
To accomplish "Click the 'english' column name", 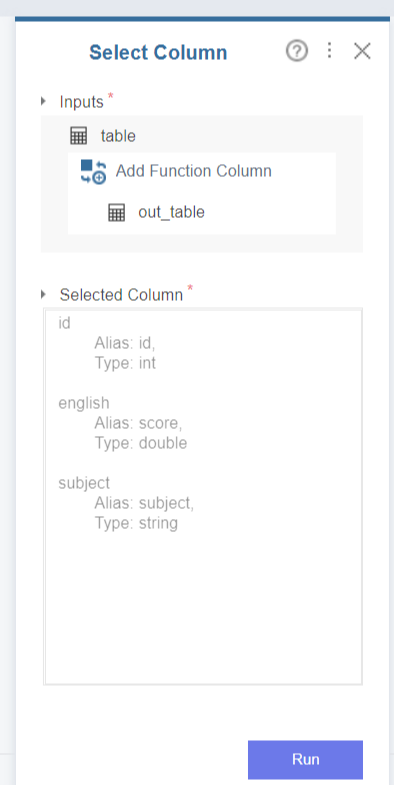I will [84, 403].
